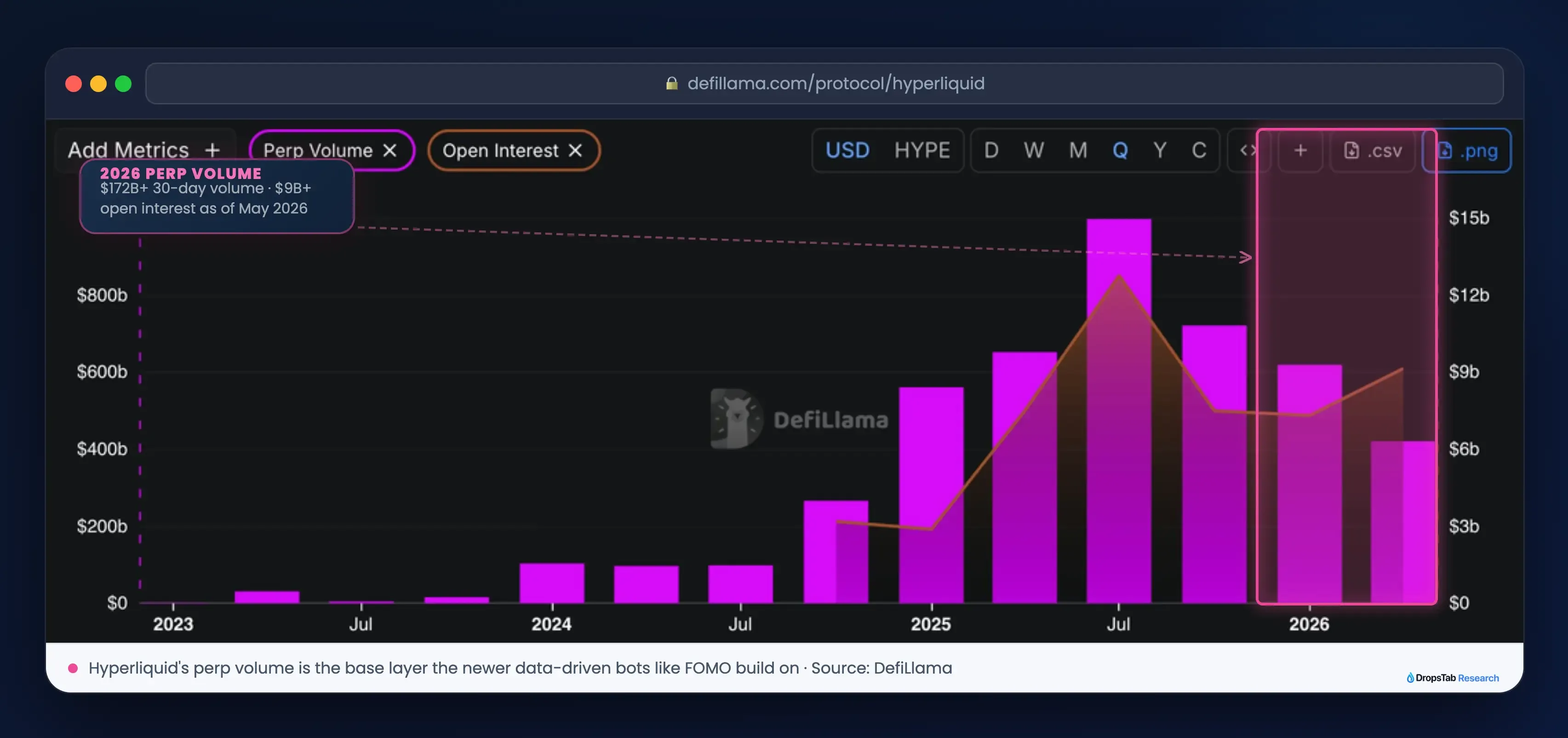Click the plus icon next to .csv
Screen dimensions: 1568x738
click(x=1300, y=150)
